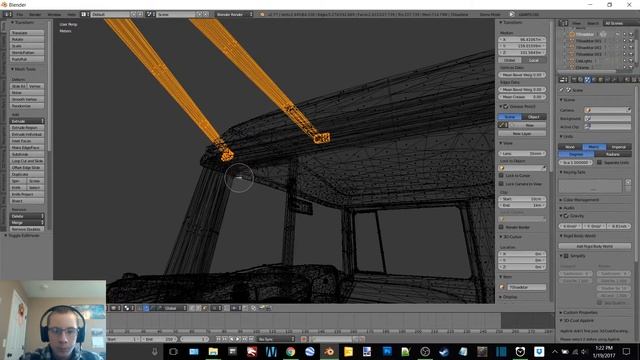The width and height of the screenshot is (640, 360).
Task: Open the All Scenes outliner dropdown
Action: pos(620,23)
